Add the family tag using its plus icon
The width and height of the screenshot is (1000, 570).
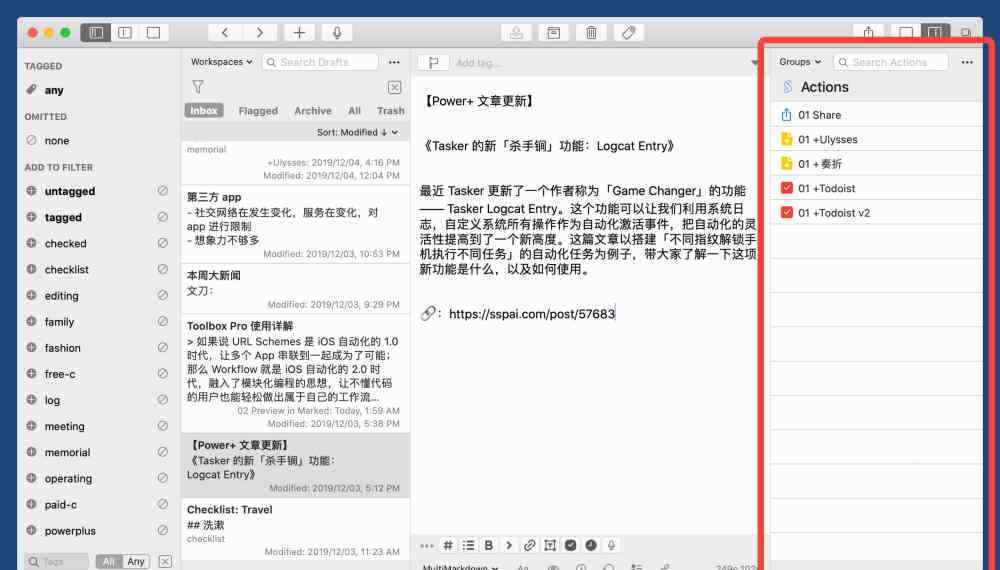point(31,321)
